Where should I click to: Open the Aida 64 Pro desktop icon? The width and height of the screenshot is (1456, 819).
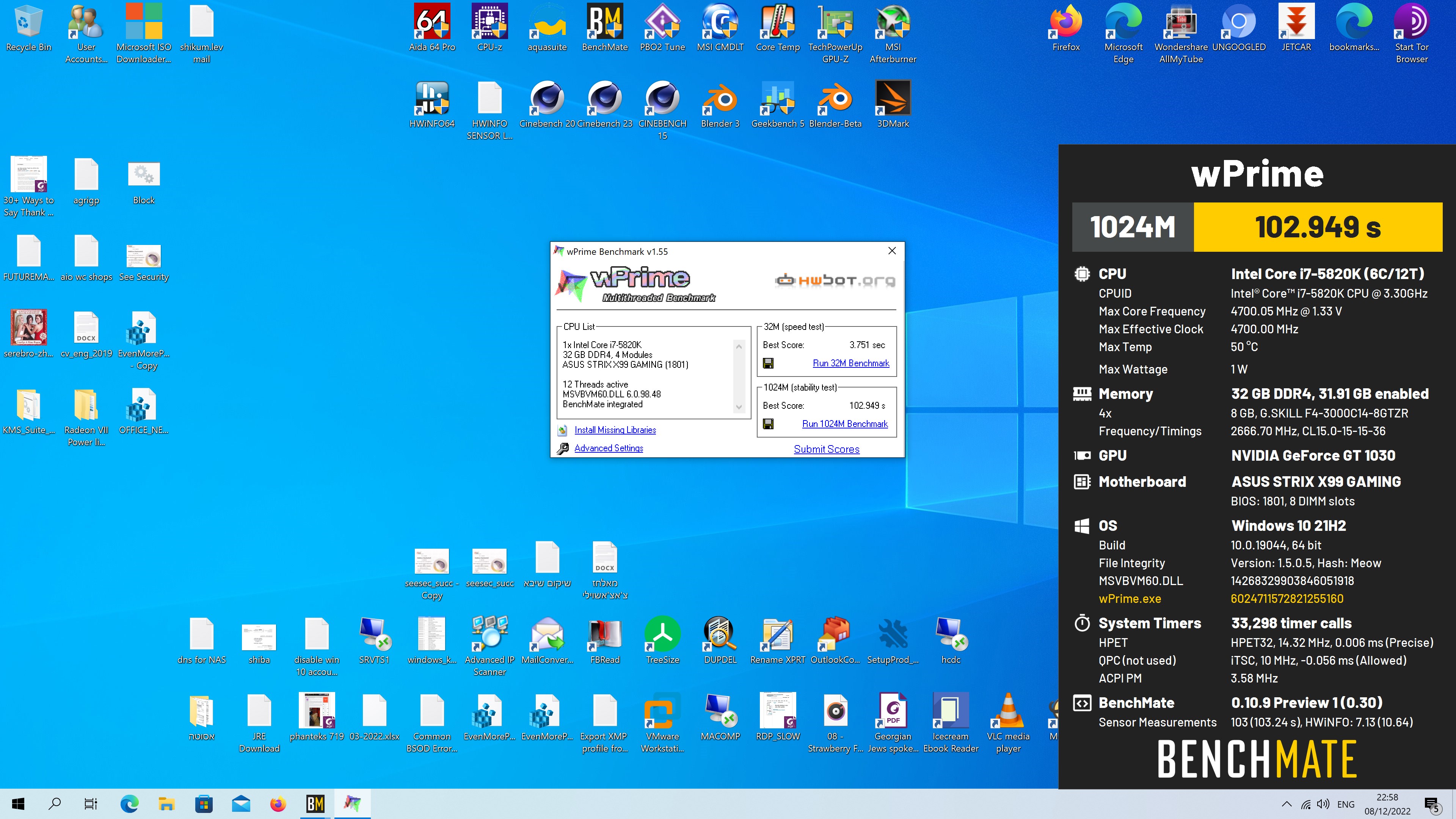432,28
